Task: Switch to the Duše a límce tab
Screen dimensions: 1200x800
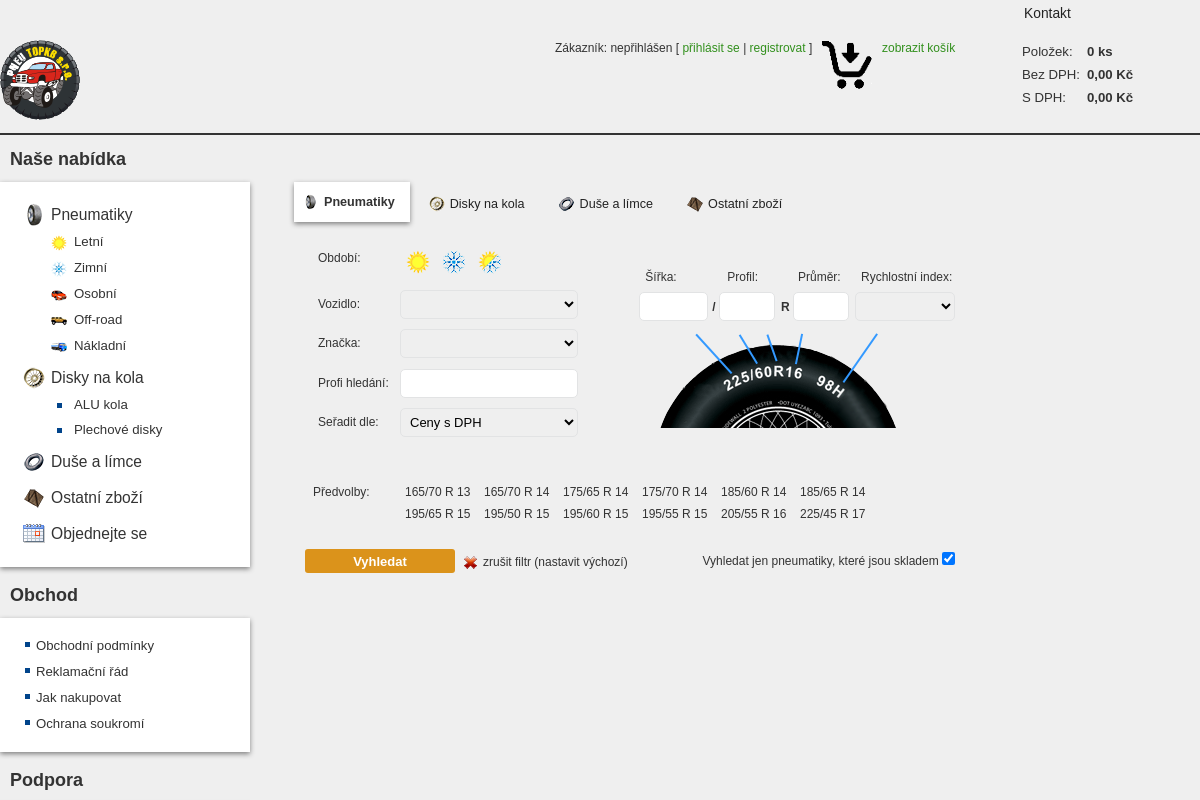Action: (x=606, y=204)
